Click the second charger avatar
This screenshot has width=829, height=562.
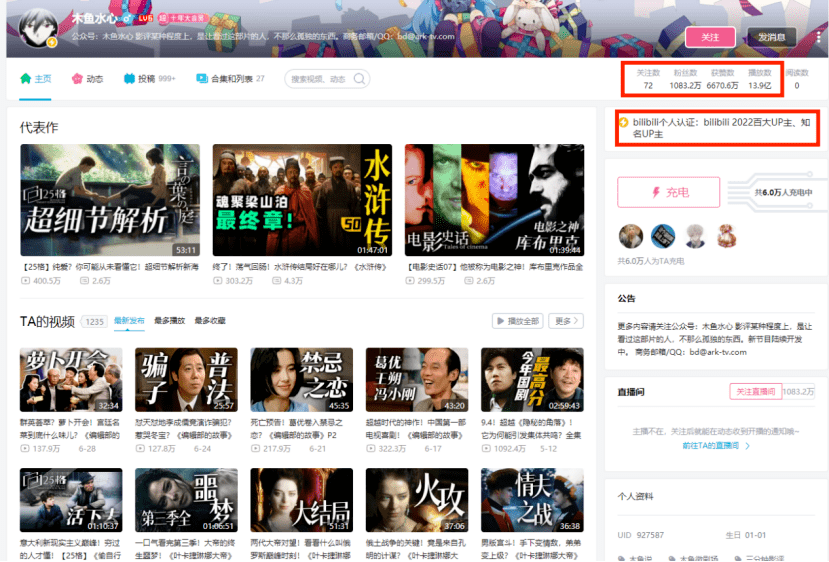pos(663,236)
